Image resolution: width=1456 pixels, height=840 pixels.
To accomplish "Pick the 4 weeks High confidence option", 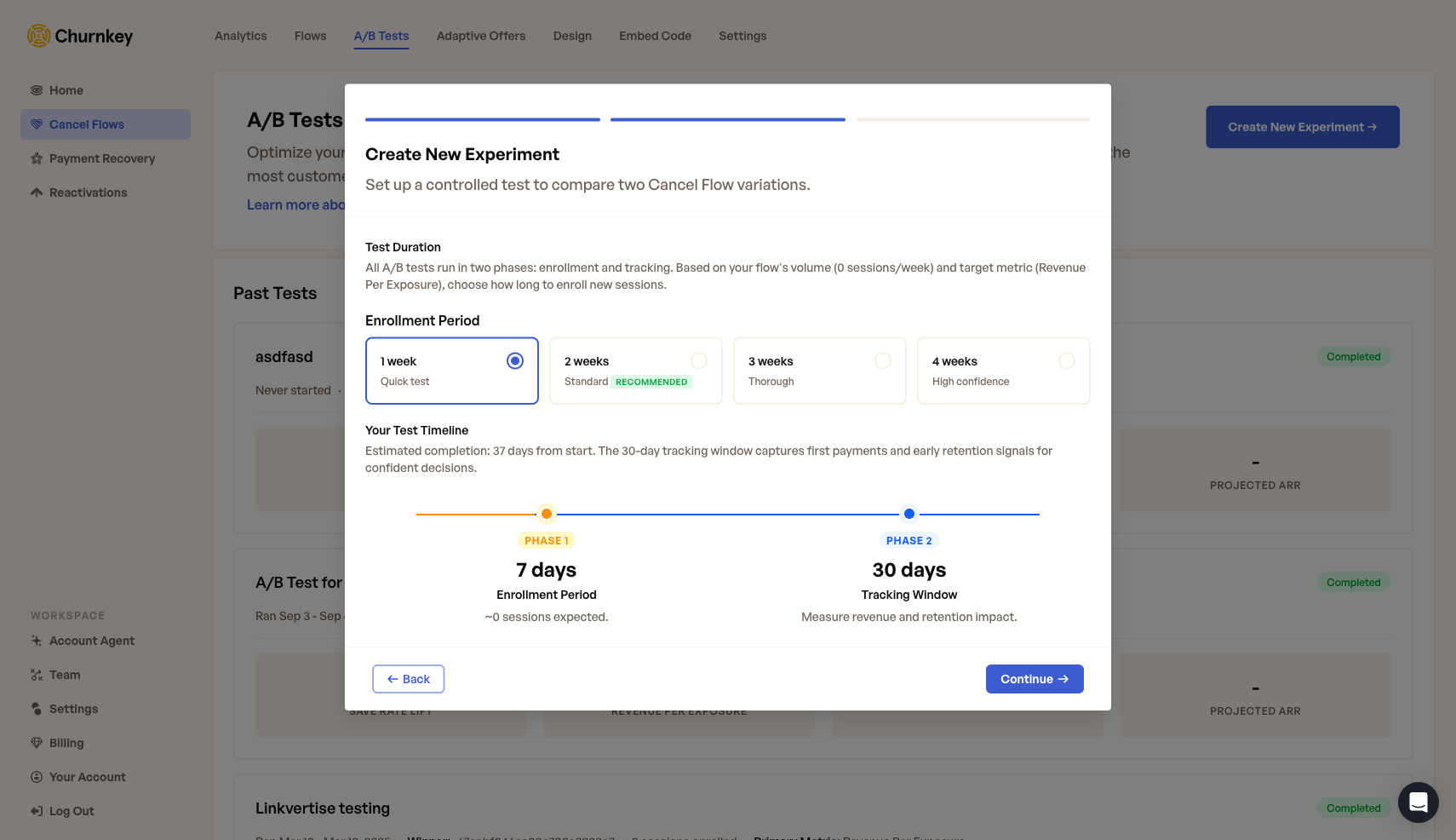I will (1003, 371).
